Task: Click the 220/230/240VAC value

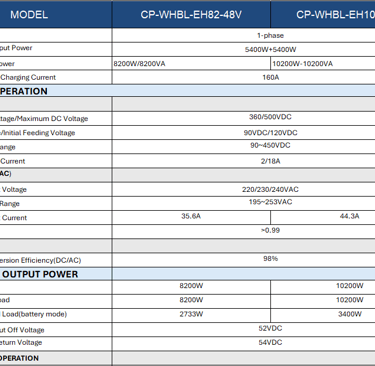Action: pos(270,189)
